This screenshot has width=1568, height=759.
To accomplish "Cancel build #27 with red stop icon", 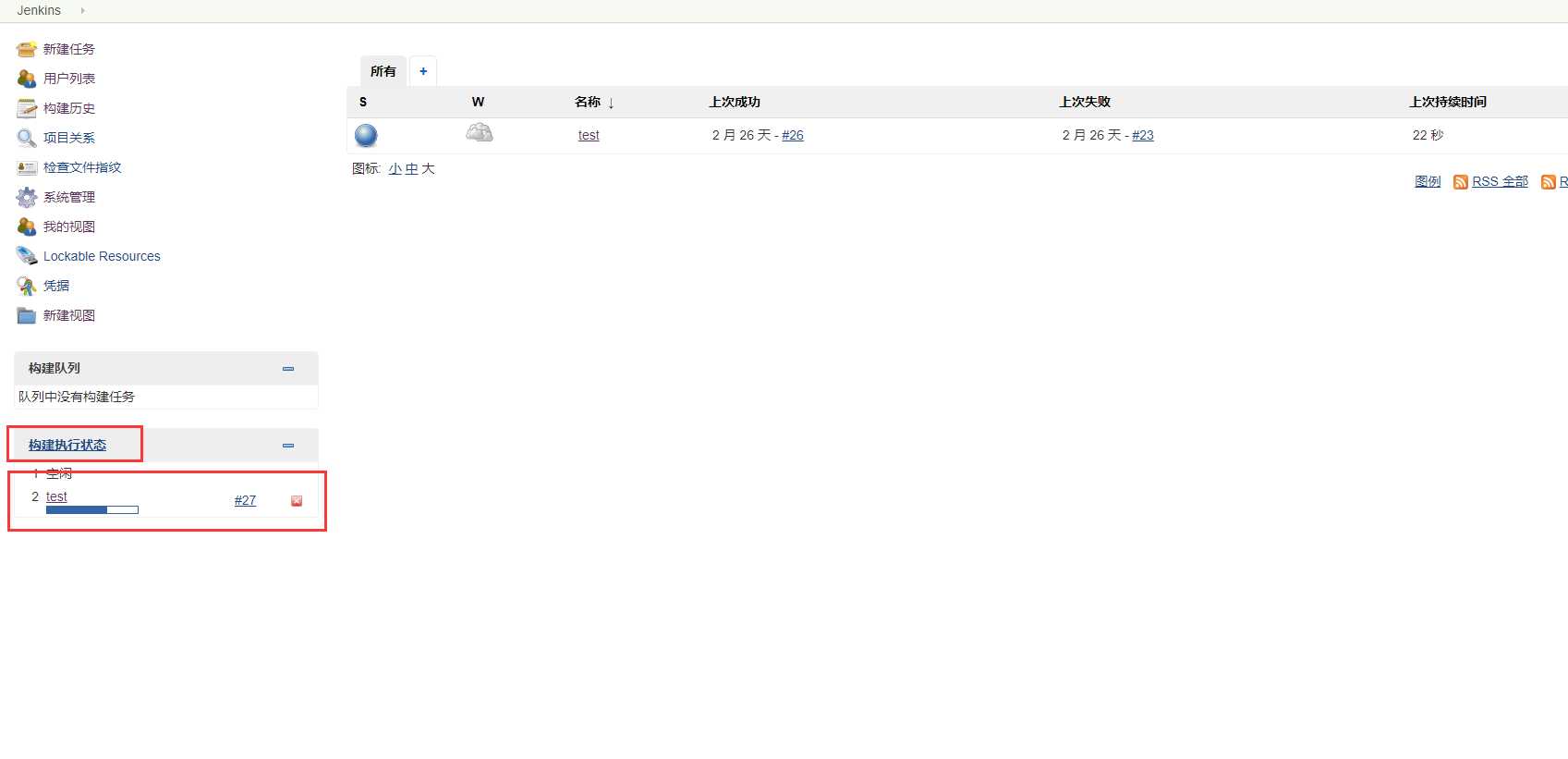I will (x=297, y=501).
